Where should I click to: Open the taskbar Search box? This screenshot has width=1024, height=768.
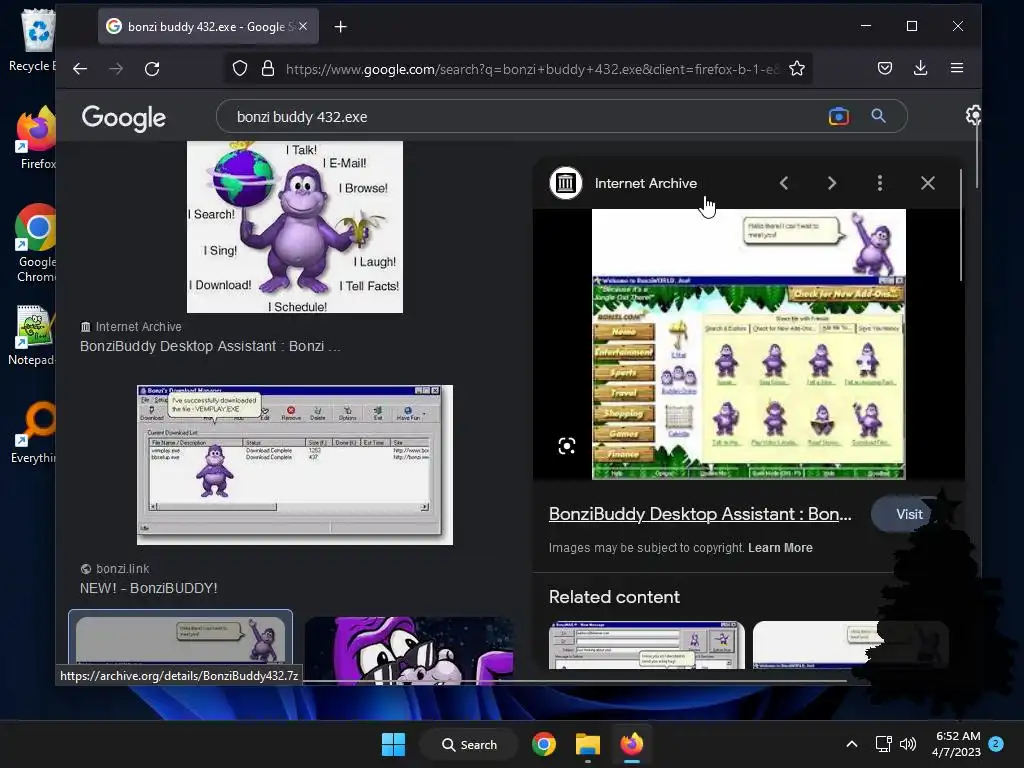coord(469,744)
